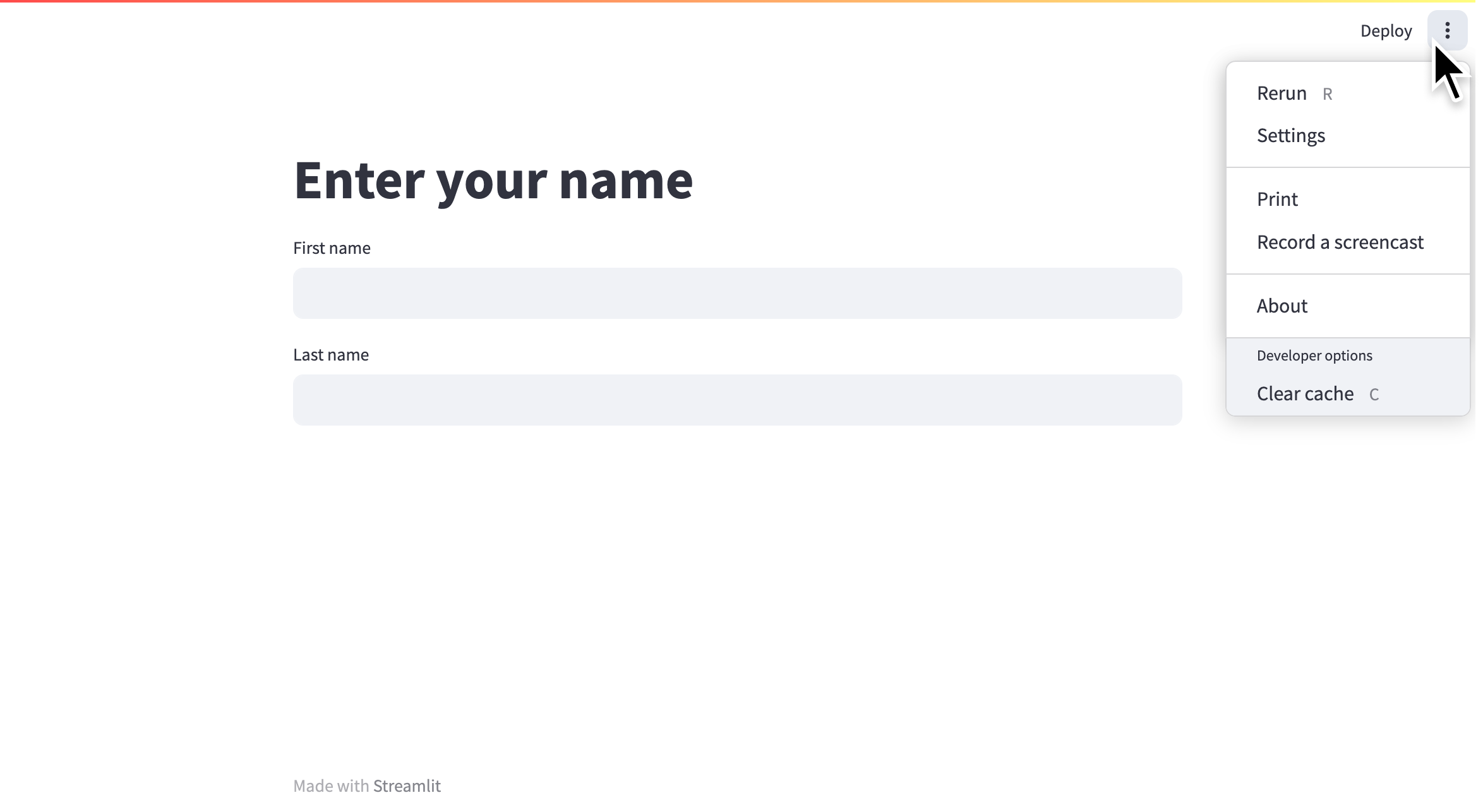Click the Last name label
The width and height of the screenshot is (1483, 812).
tap(331, 355)
